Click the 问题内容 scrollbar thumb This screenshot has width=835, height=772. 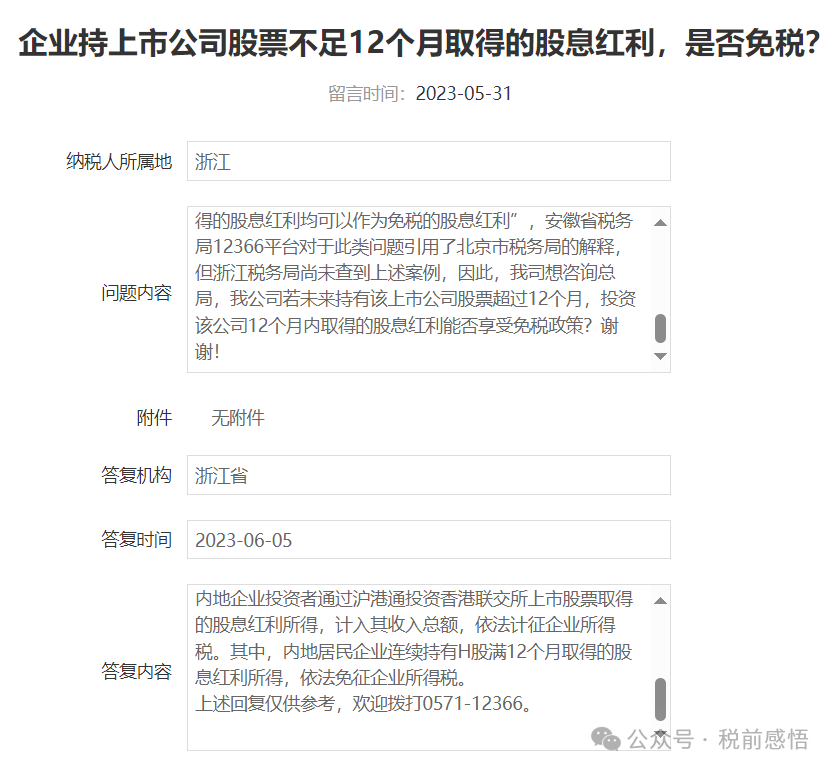pyautogui.click(x=660, y=328)
